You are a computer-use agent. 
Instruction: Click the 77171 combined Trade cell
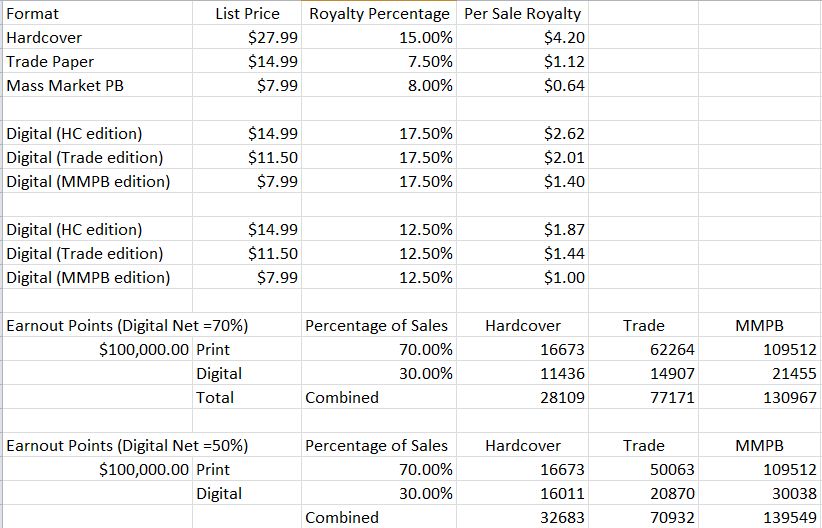coord(644,397)
